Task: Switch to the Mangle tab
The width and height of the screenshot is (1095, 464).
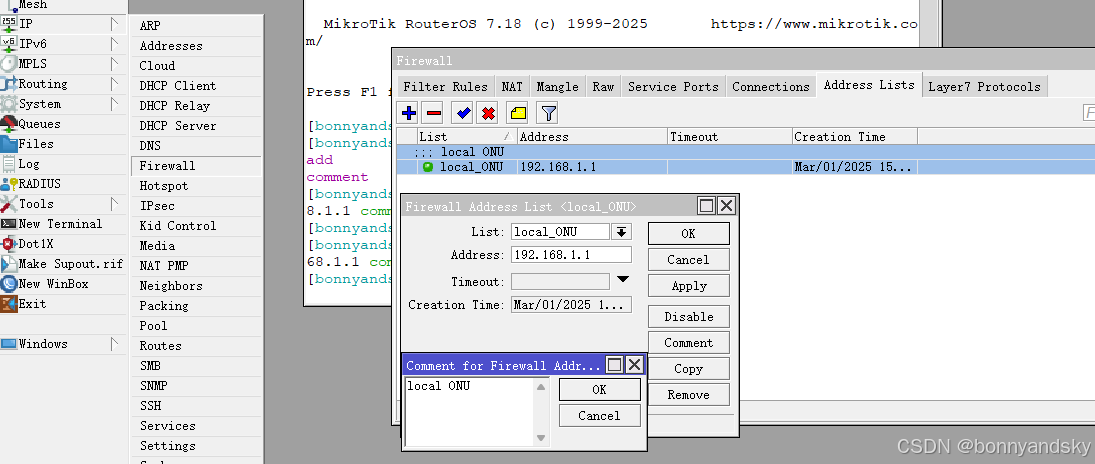Action: click(x=557, y=87)
